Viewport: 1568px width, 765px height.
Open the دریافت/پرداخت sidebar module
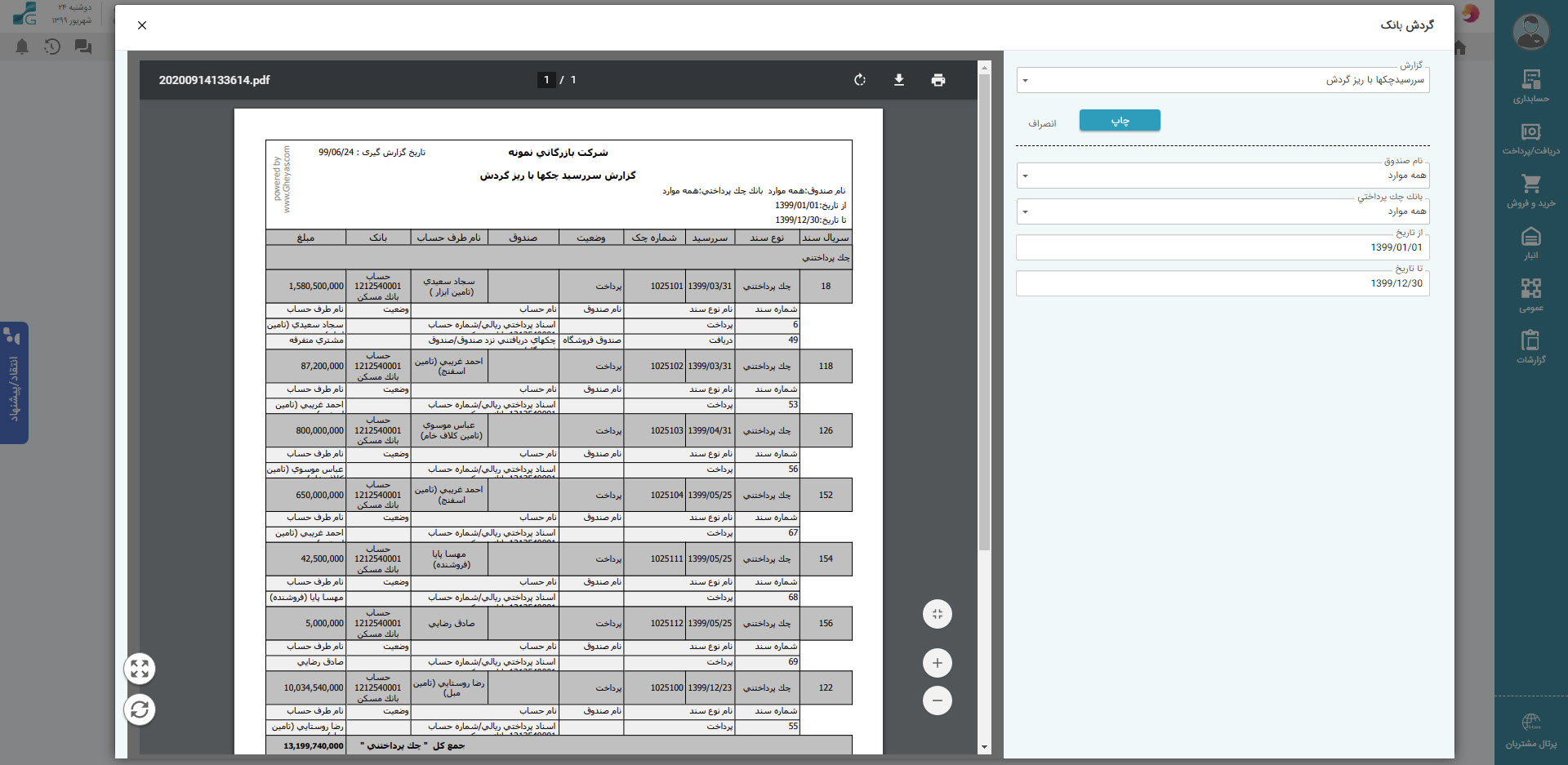click(x=1530, y=139)
